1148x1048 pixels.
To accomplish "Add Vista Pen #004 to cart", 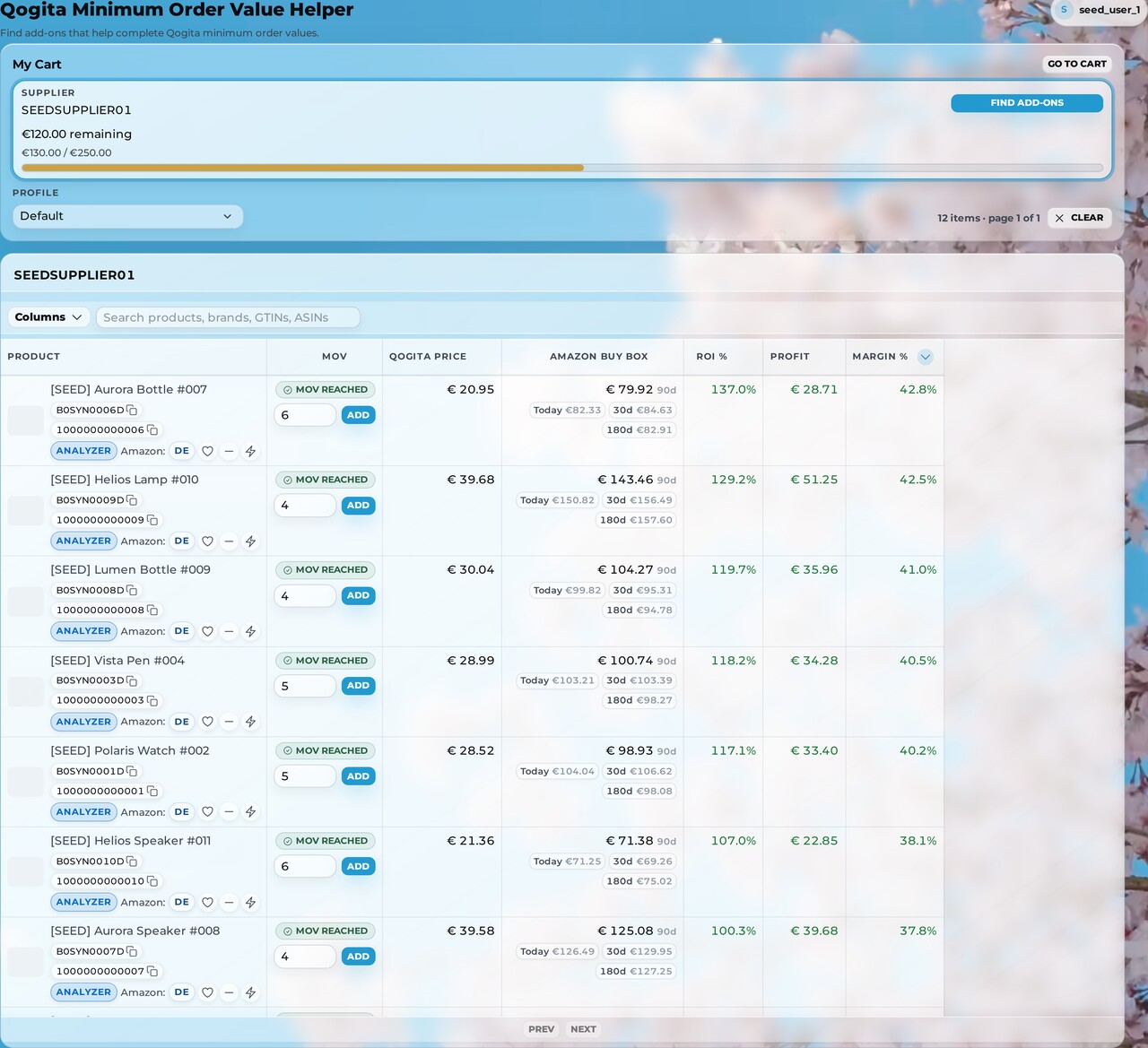I will (358, 686).
